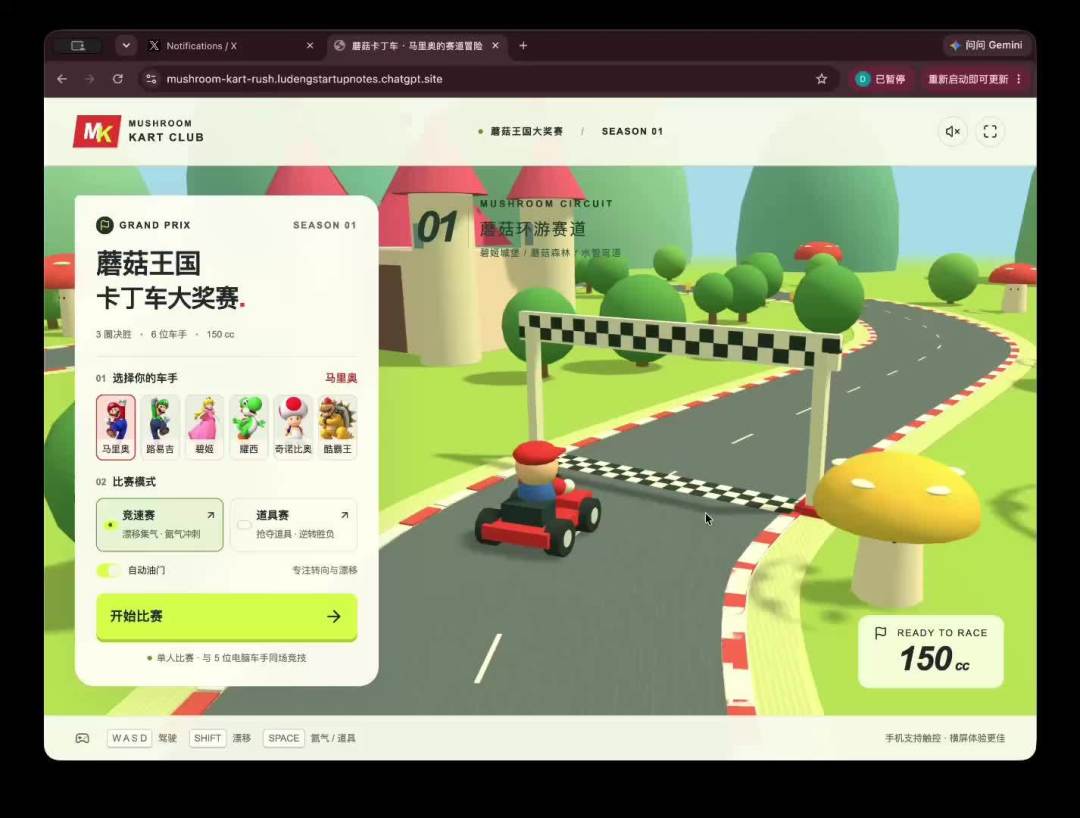Screen dimensions: 1080x818
Task: Open a new browser tab
Action: pyautogui.click(x=523, y=45)
